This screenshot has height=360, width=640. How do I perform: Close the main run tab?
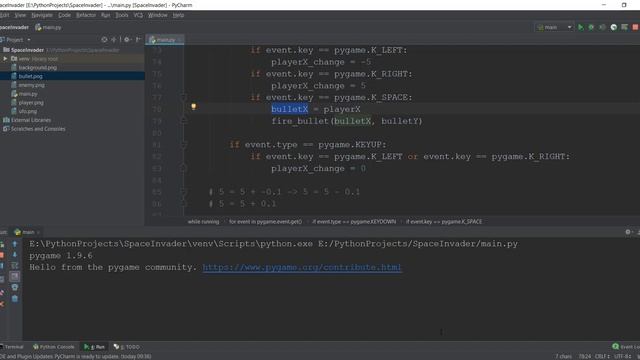click(38, 232)
